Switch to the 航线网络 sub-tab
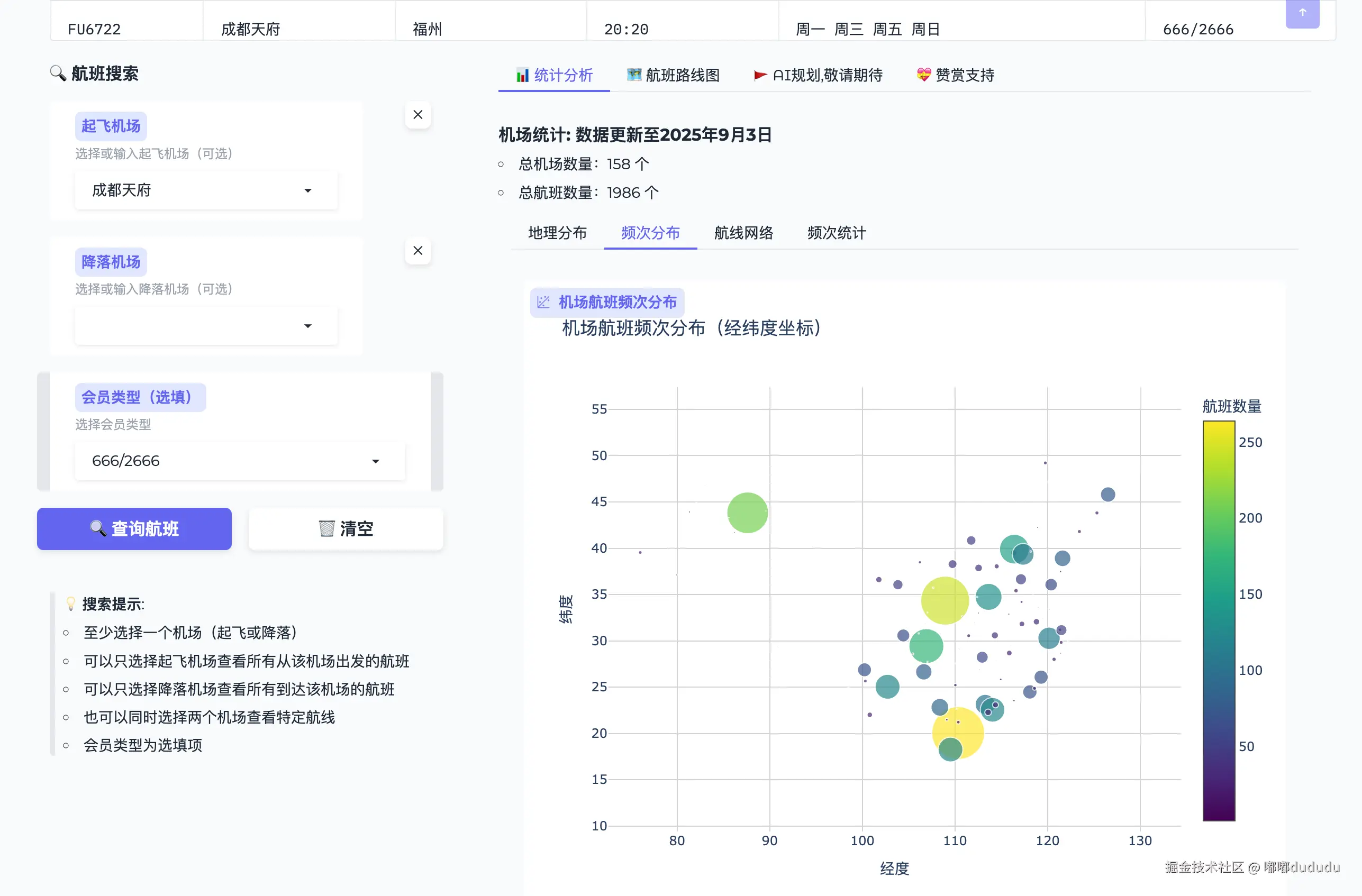This screenshot has height=896, width=1362. [x=743, y=233]
